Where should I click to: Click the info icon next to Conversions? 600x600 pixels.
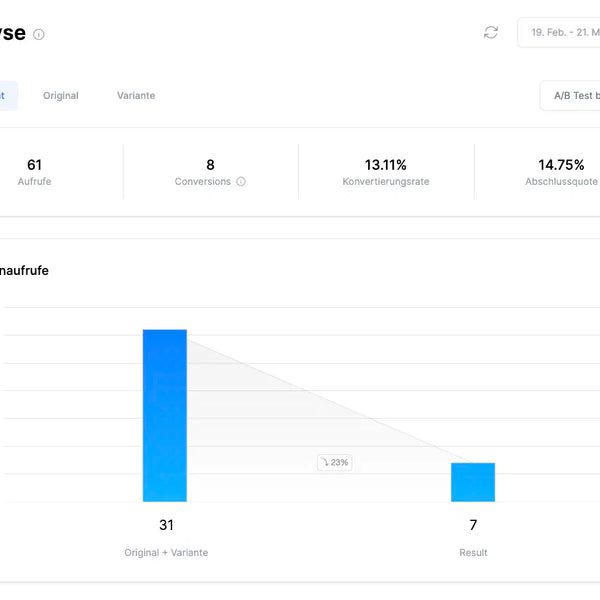241,182
